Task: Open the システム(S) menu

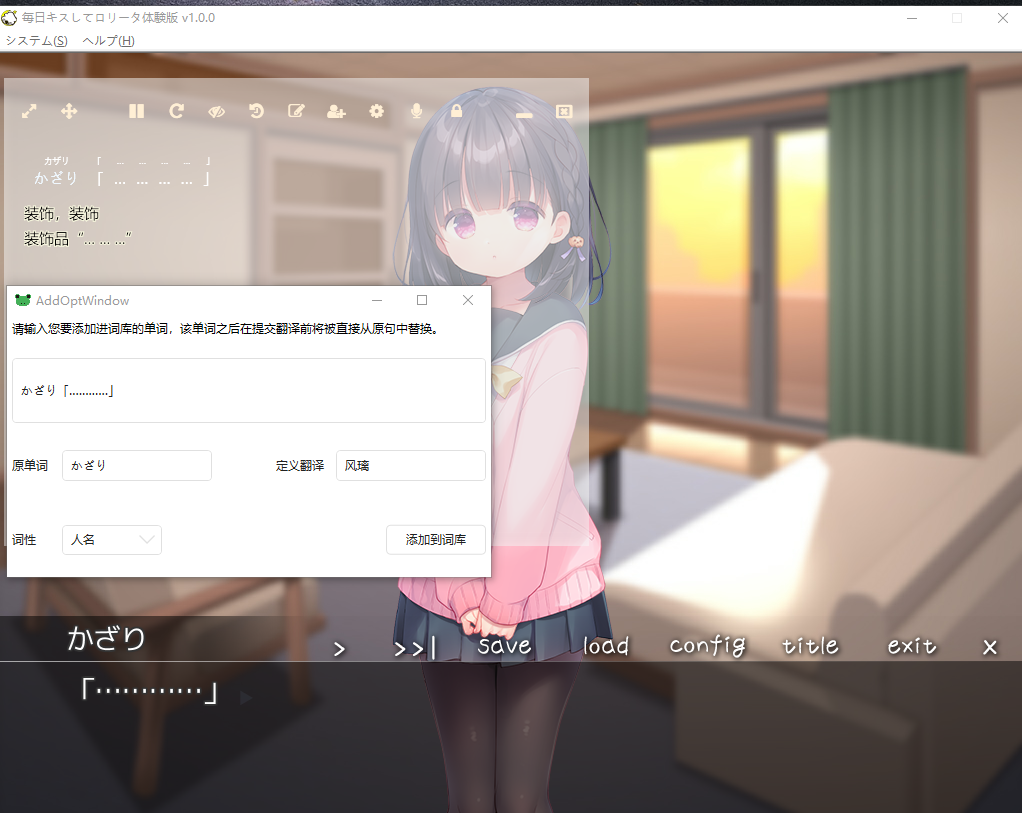Action: (37, 41)
